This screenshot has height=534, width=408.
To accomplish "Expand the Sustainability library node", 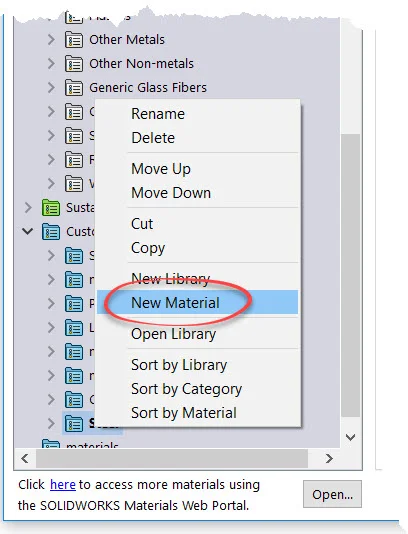I will [28, 207].
